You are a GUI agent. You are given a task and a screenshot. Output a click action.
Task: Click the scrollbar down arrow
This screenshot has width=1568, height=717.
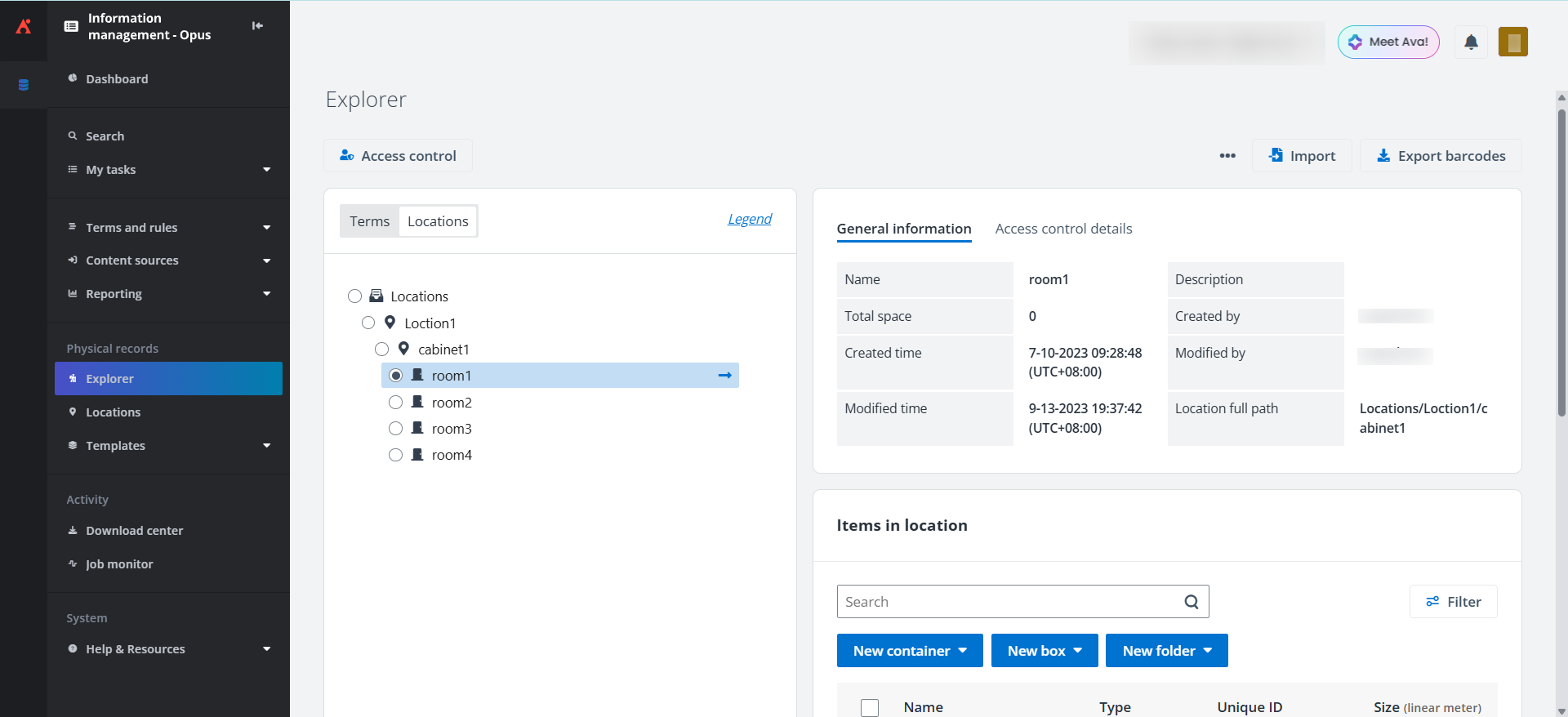1561,710
